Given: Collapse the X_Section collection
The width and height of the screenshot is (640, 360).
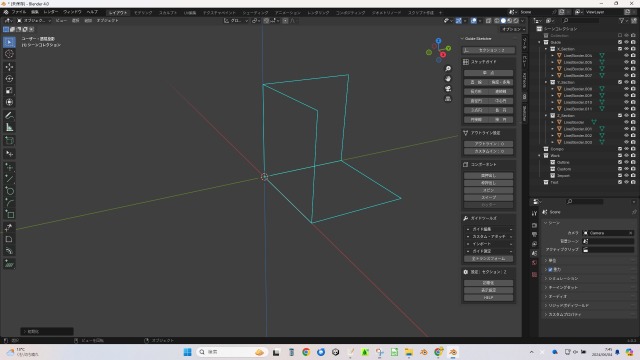Looking at the screenshot, I should [546, 49].
